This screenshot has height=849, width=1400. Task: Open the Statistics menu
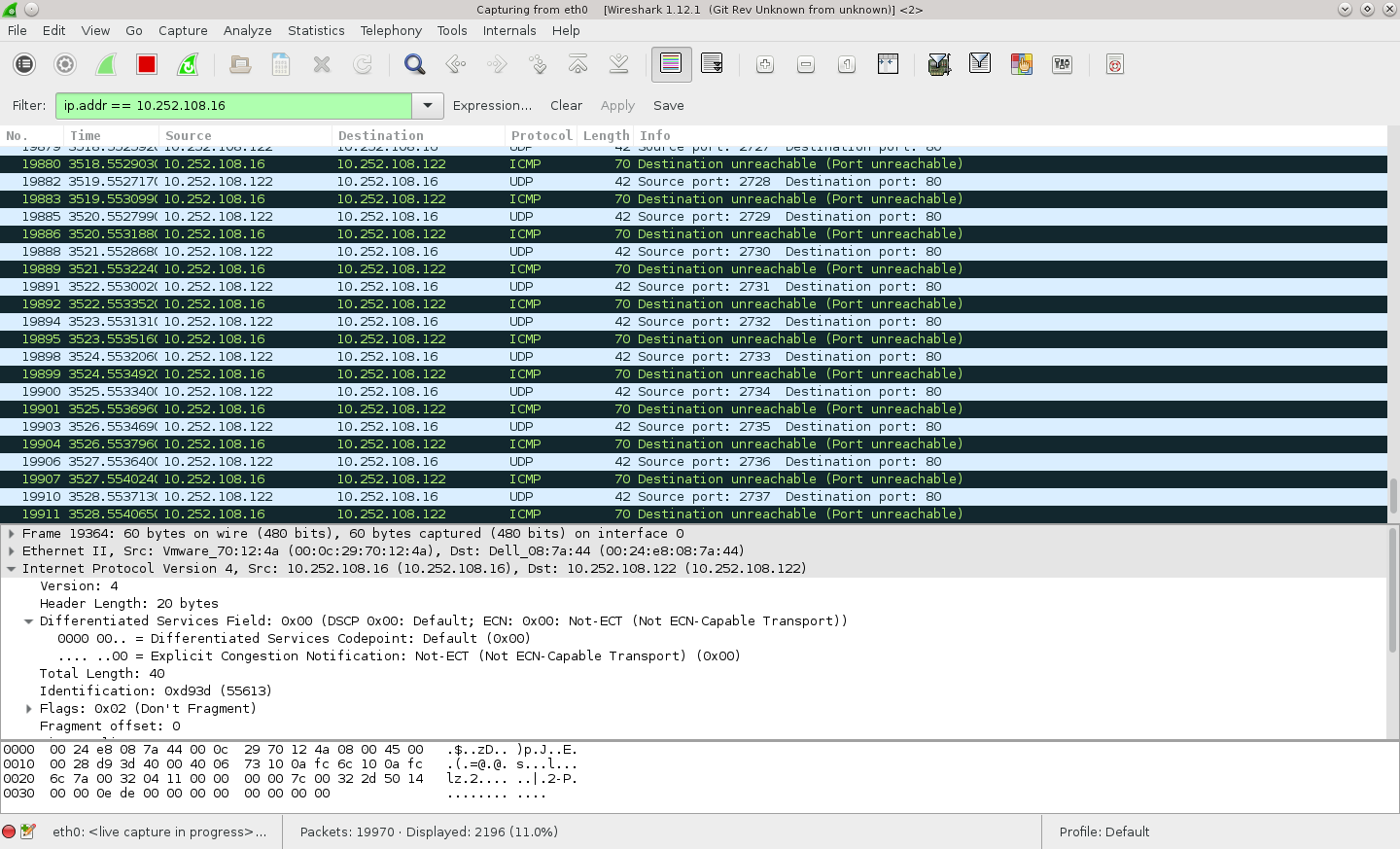[316, 30]
